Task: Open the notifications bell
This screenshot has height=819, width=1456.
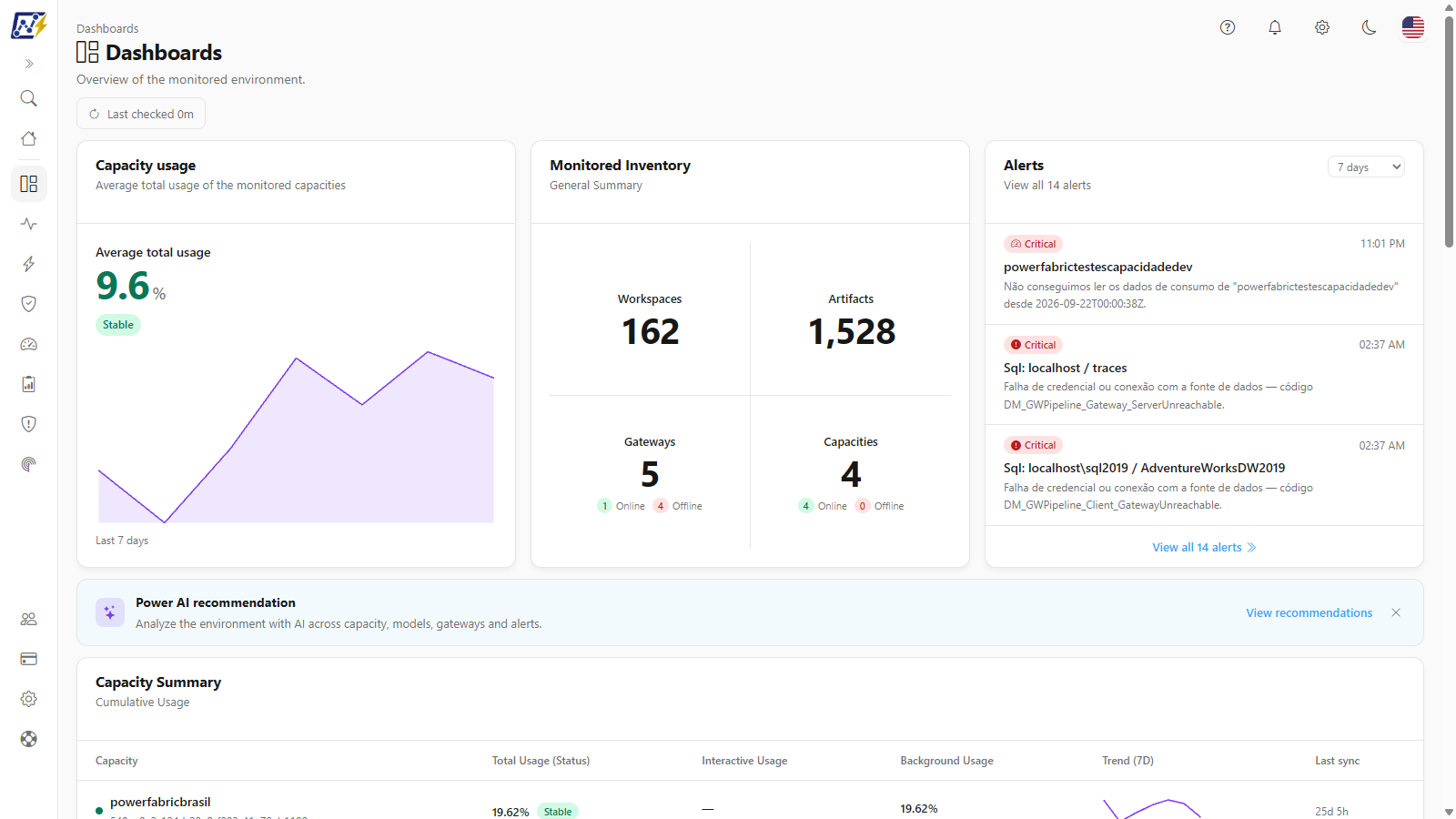Action: pyautogui.click(x=1275, y=27)
